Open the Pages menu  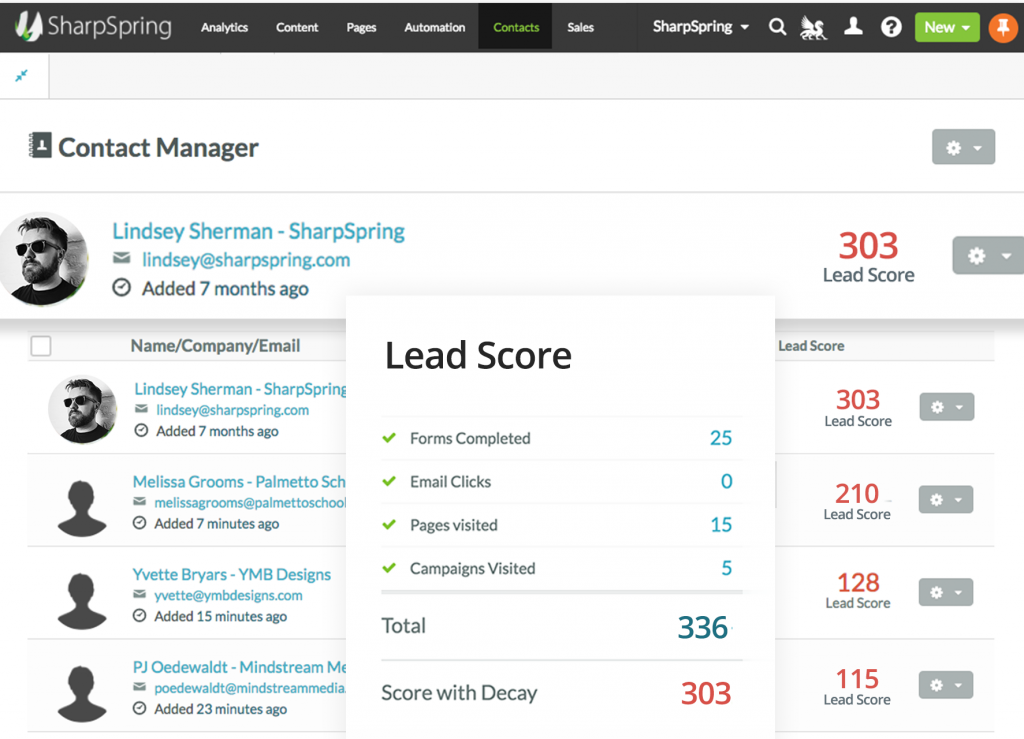tap(361, 27)
